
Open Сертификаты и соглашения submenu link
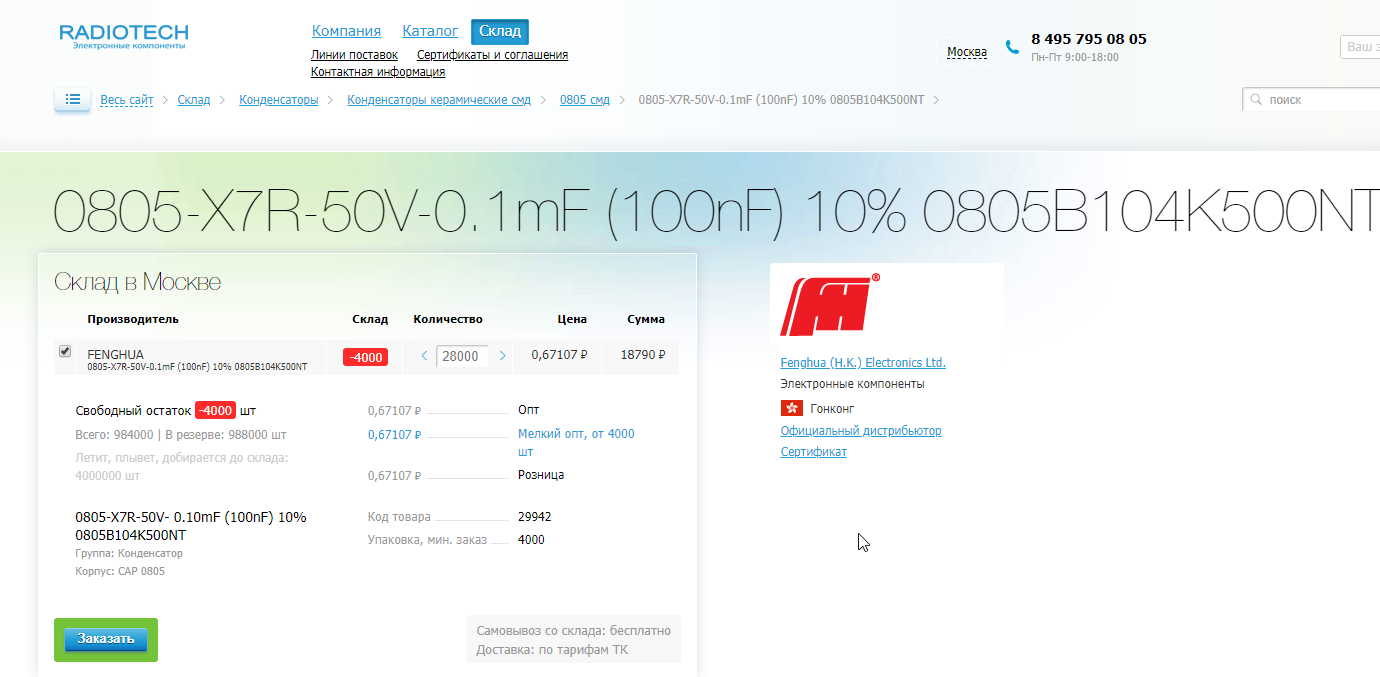492,55
